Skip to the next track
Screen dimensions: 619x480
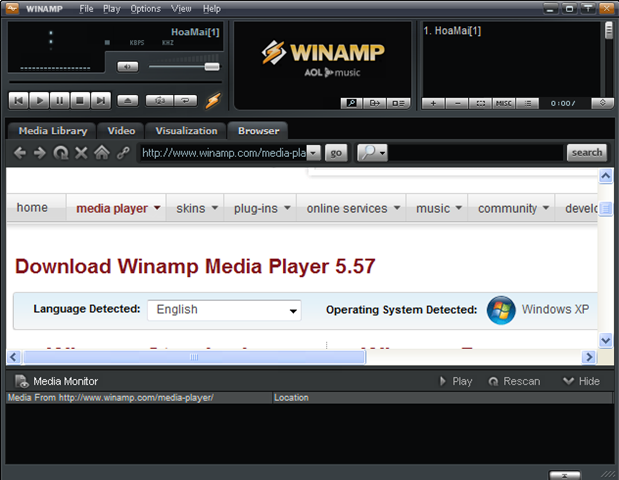pos(101,101)
